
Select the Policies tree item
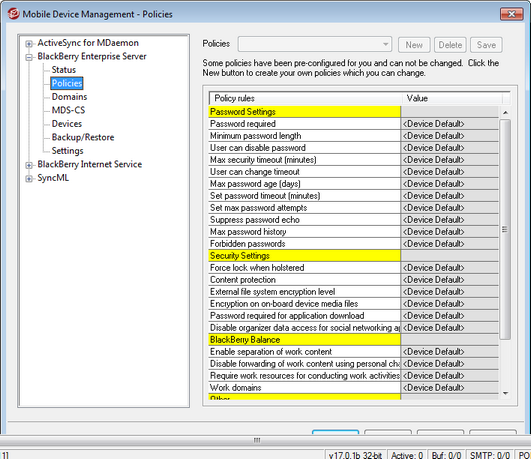(67, 83)
